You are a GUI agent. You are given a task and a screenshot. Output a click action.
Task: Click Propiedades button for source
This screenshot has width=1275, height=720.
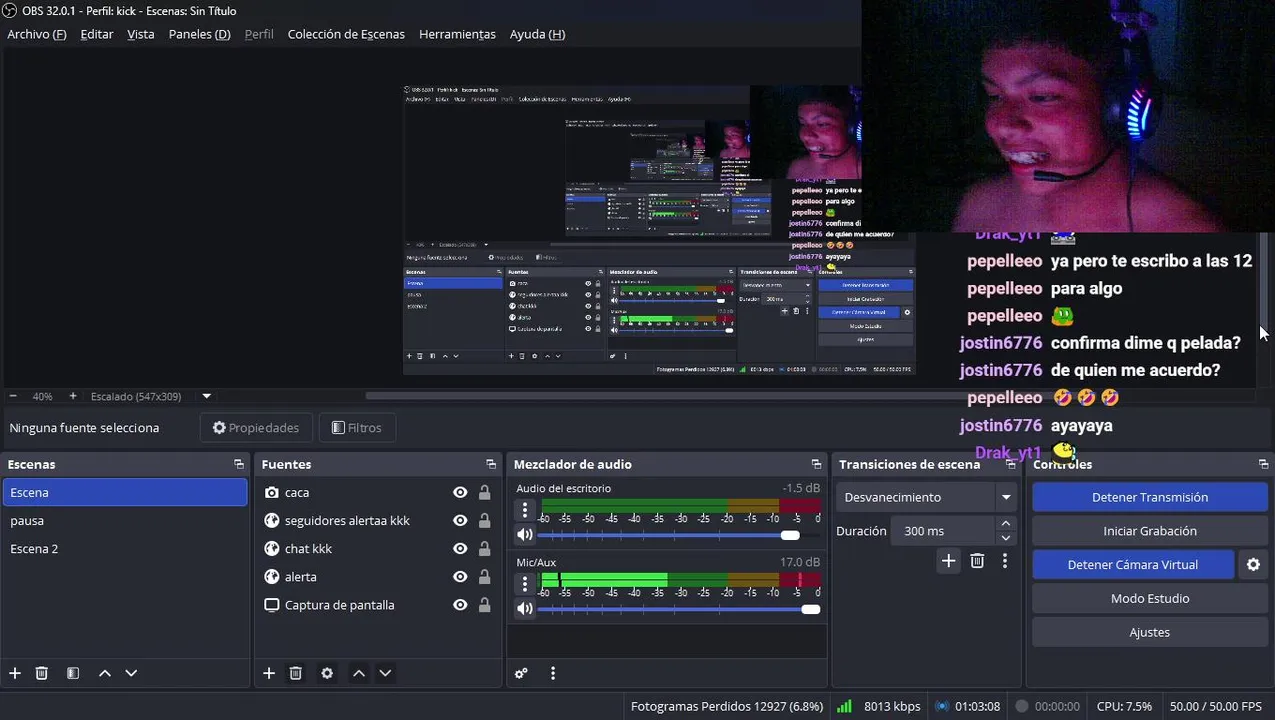pos(256,428)
